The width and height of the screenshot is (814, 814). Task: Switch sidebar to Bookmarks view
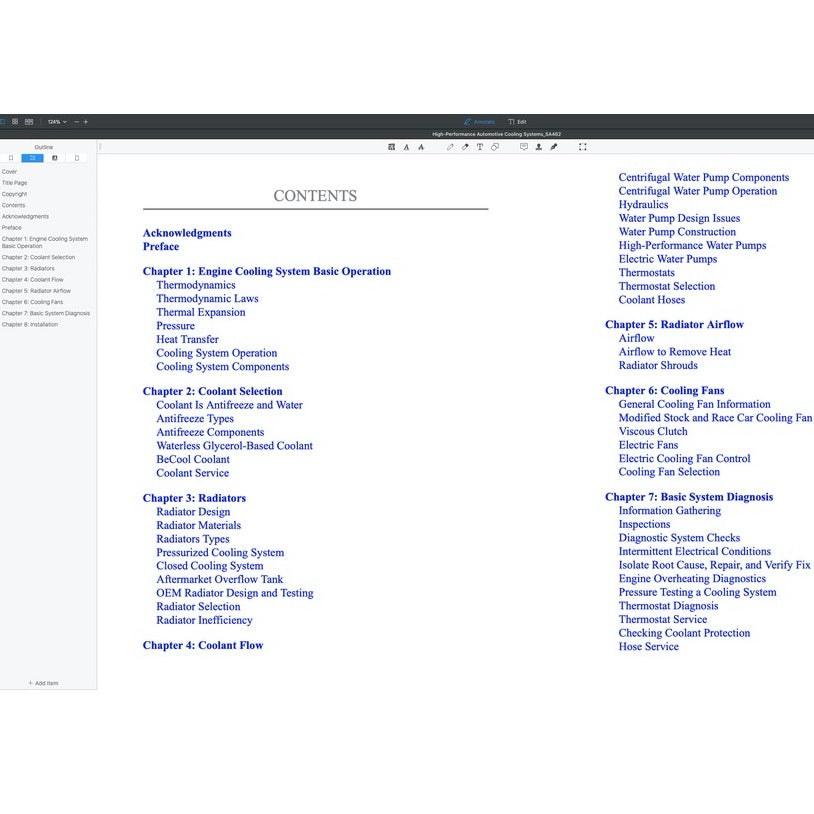(x=11, y=158)
